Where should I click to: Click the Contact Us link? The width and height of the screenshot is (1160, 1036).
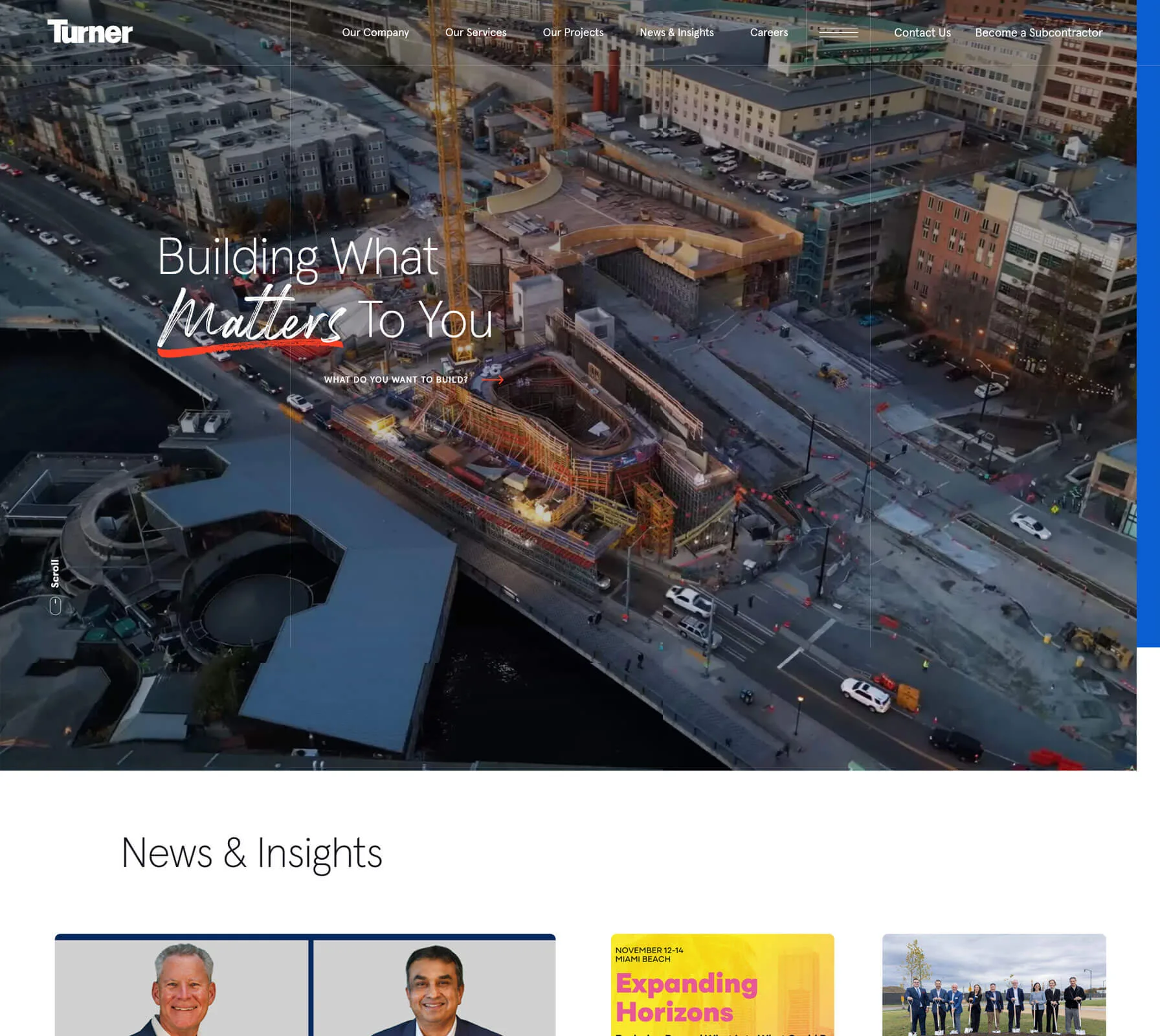point(922,32)
